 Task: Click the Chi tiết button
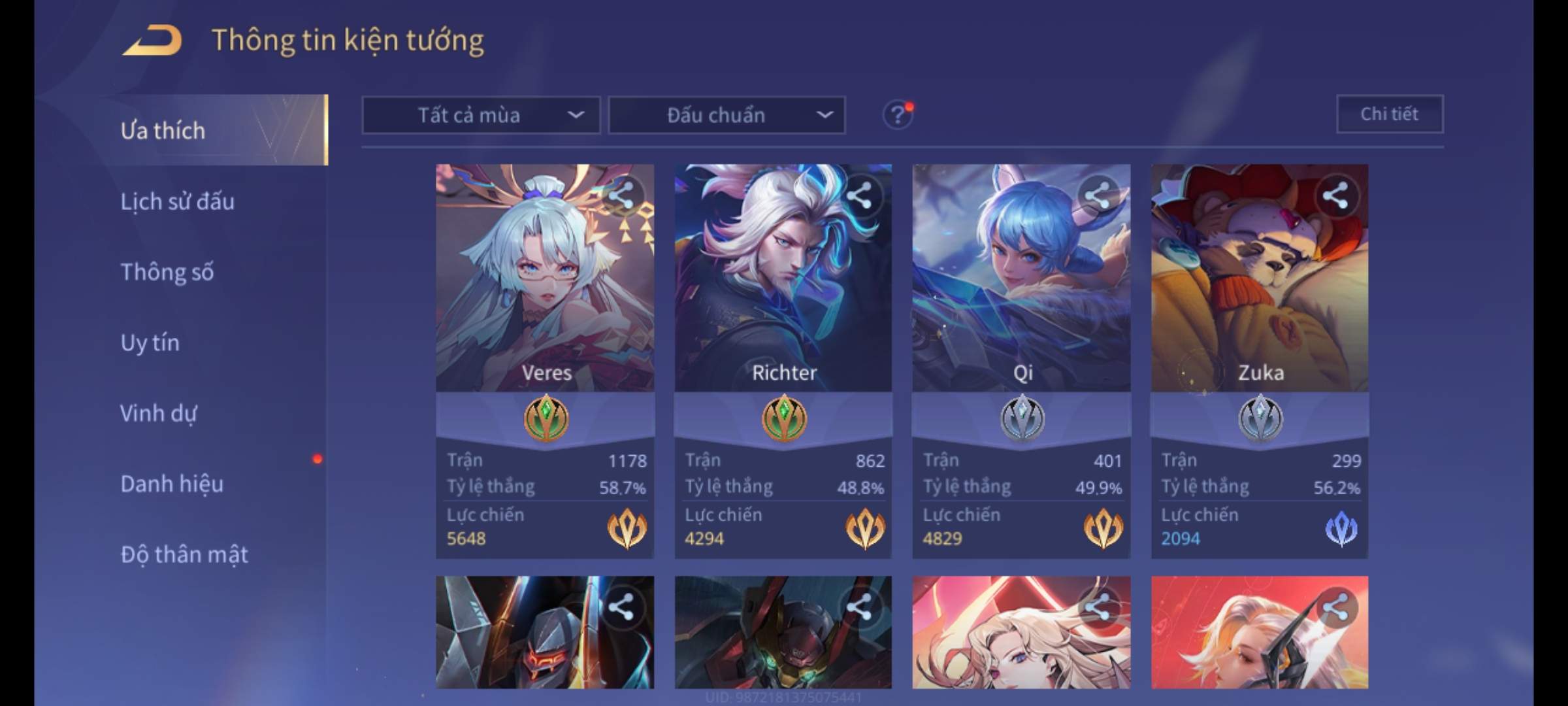click(x=1390, y=114)
